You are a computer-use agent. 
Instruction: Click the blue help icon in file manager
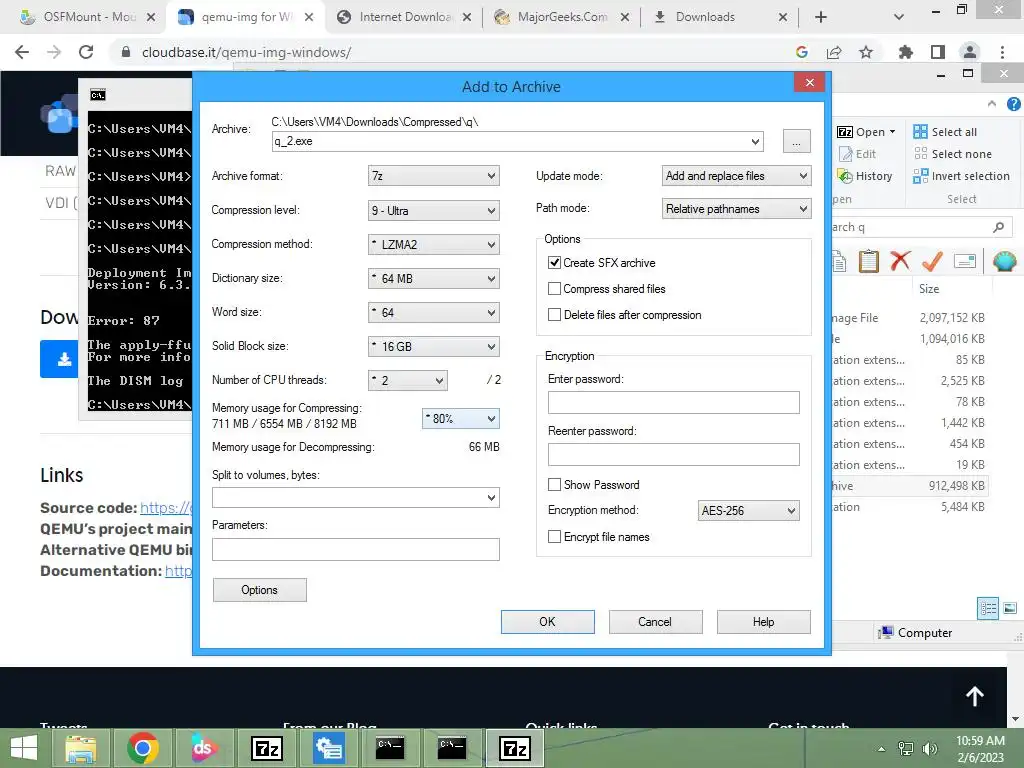click(x=1014, y=104)
